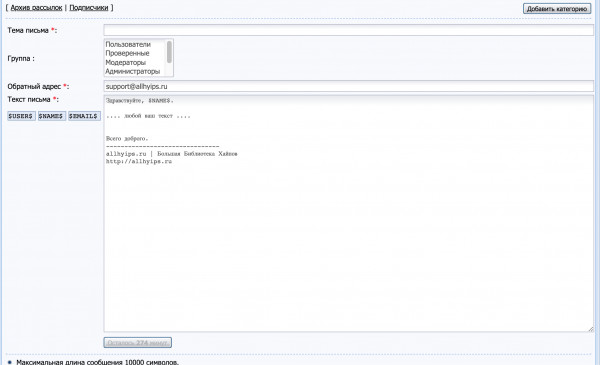Click the 'allhyips.ru | Большая Библиотека Хайпов' line
Screen dimensions: 600x365
171,154
